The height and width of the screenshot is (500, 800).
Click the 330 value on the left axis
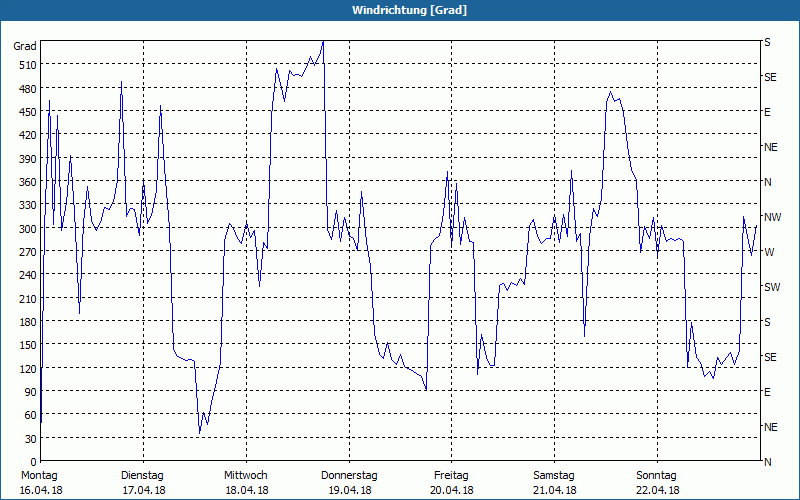pos(28,205)
